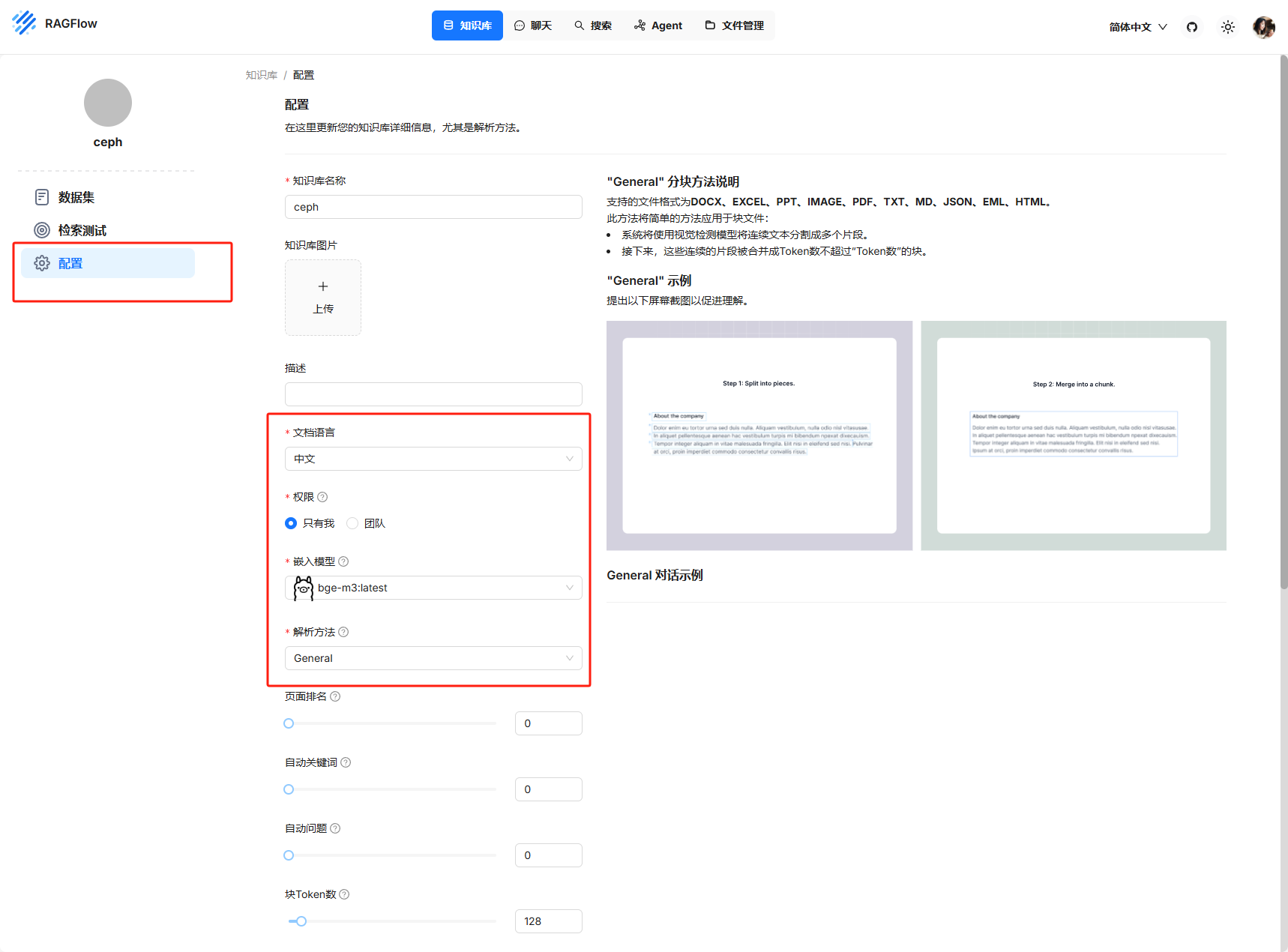Click the Step 1 Split into pieces thumbnail
This screenshot has height=952, width=1288.
[759, 436]
